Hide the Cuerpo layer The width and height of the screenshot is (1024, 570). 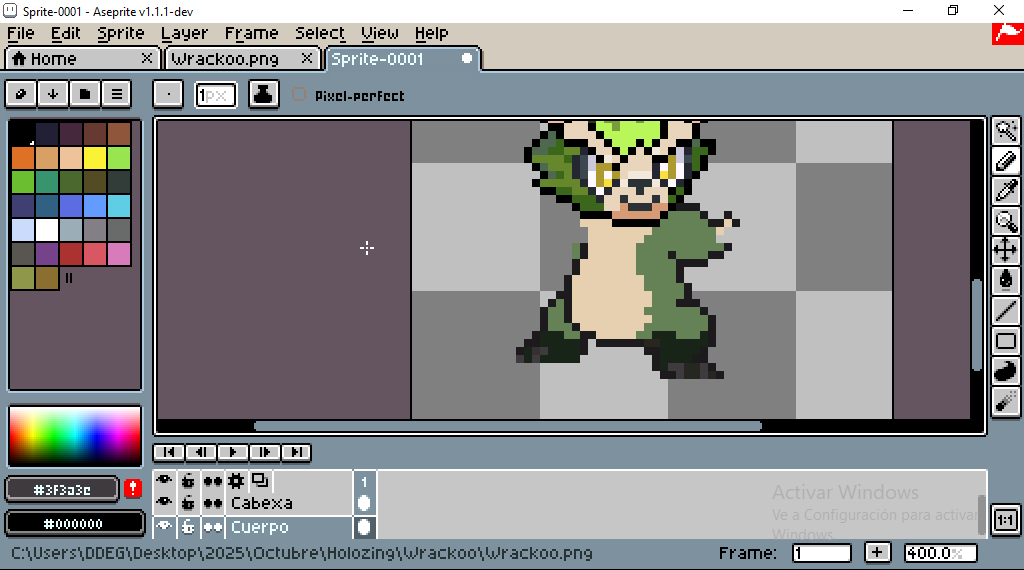164,526
